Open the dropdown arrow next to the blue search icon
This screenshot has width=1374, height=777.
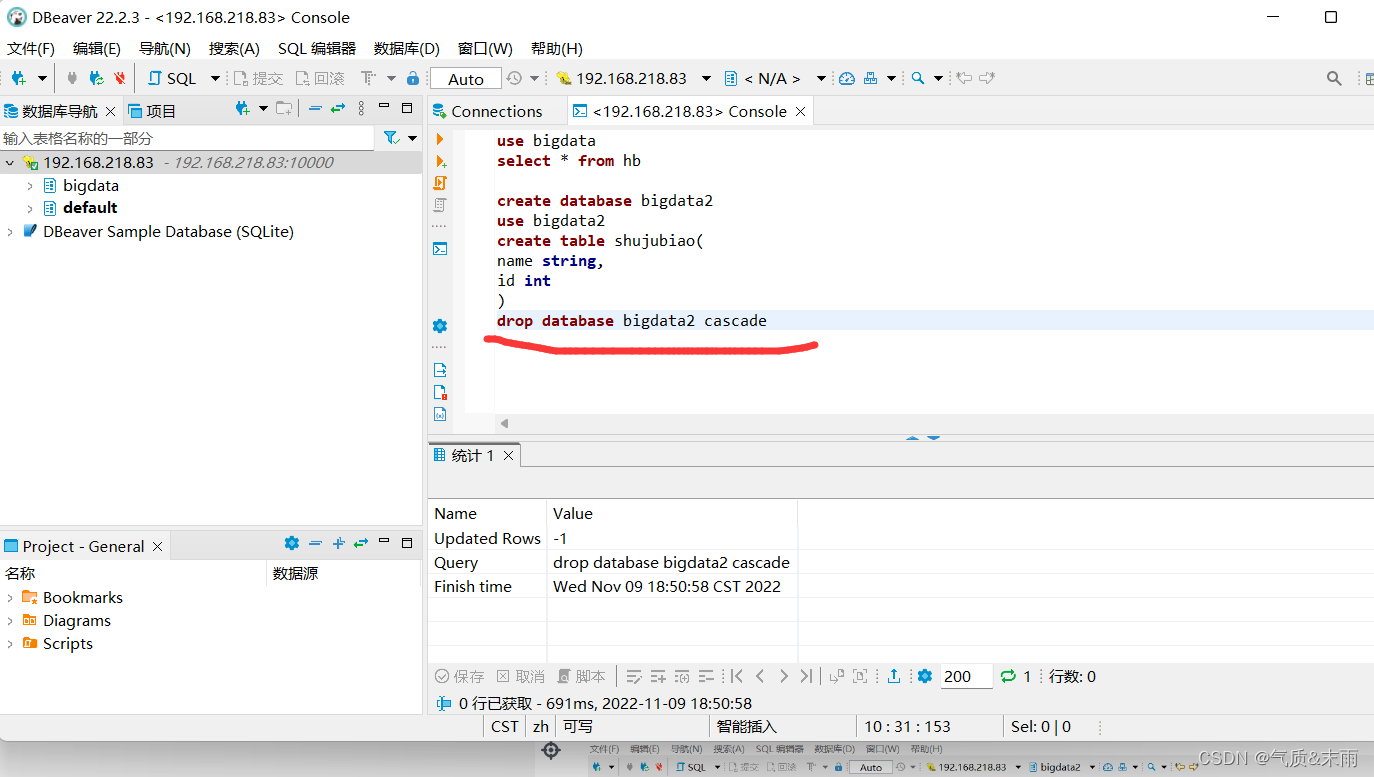(938, 78)
